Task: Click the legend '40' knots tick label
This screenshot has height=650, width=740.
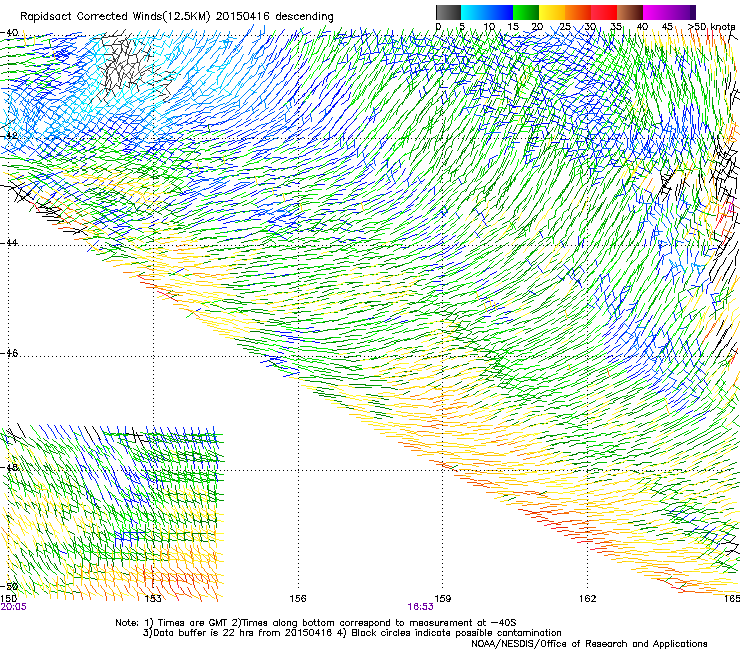Action: pyautogui.click(x=642, y=27)
